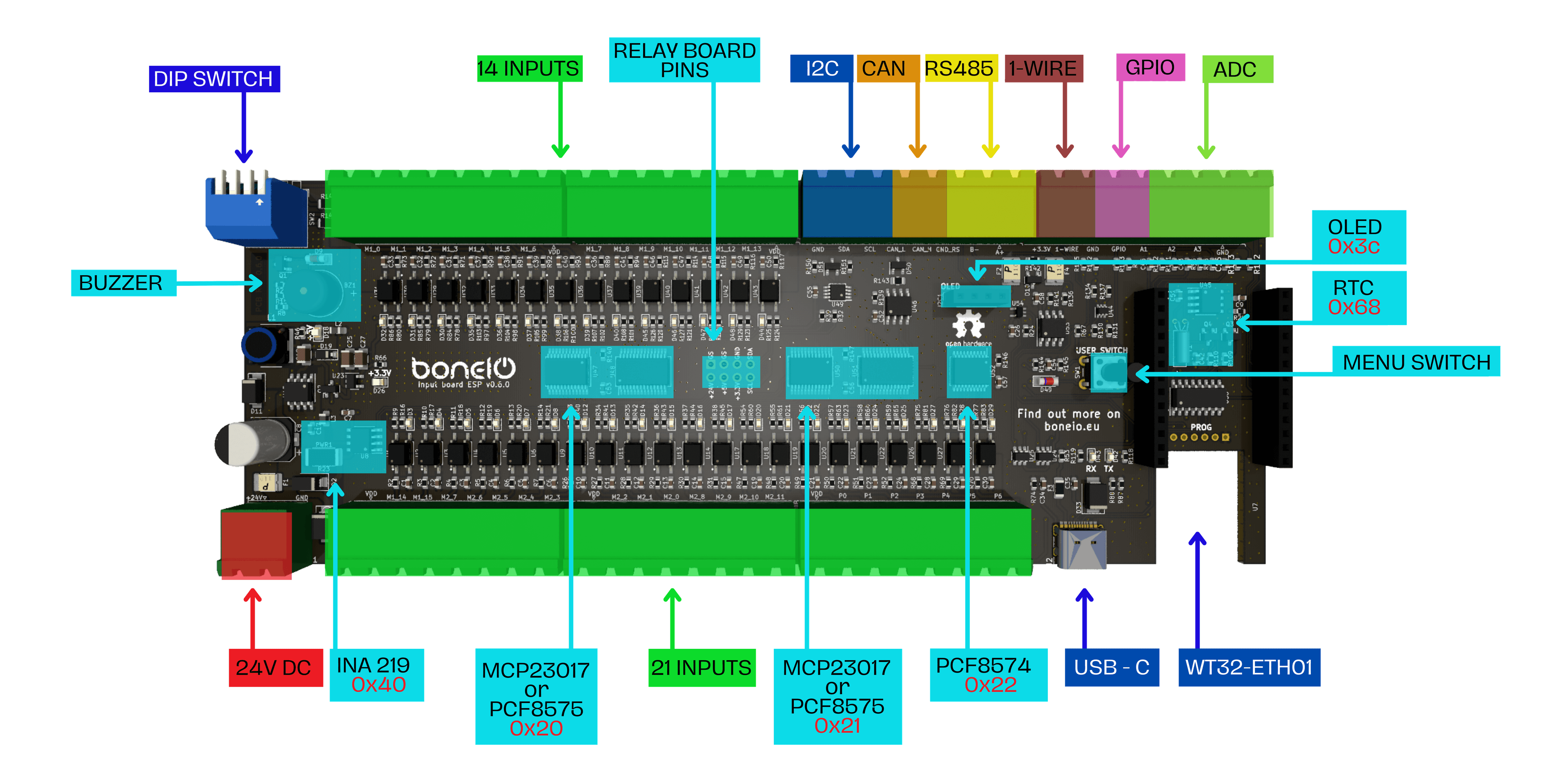Screen dimensions: 1568x784
Task: Click the 'Input board ESP v0.6.0' text
Action: 463,385
